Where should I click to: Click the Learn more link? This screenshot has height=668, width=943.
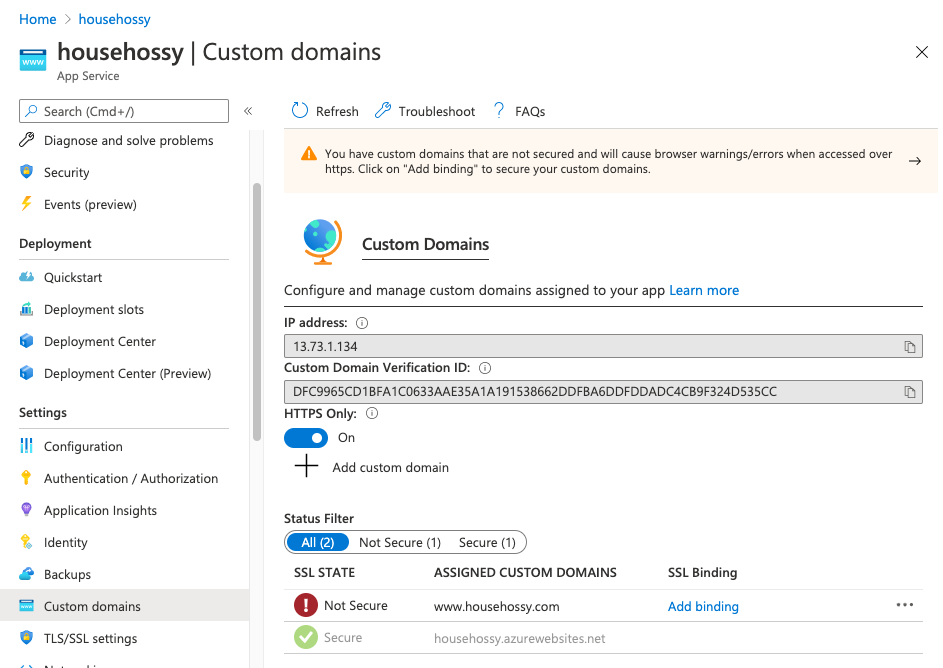(x=704, y=290)
